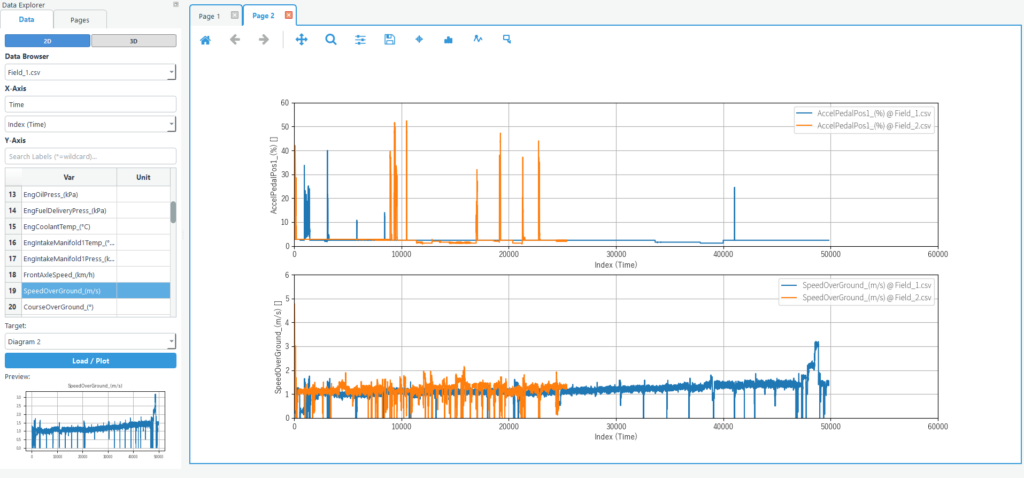
Task: Open the subplot configuration sliders icon
Action: pos(361,40)
